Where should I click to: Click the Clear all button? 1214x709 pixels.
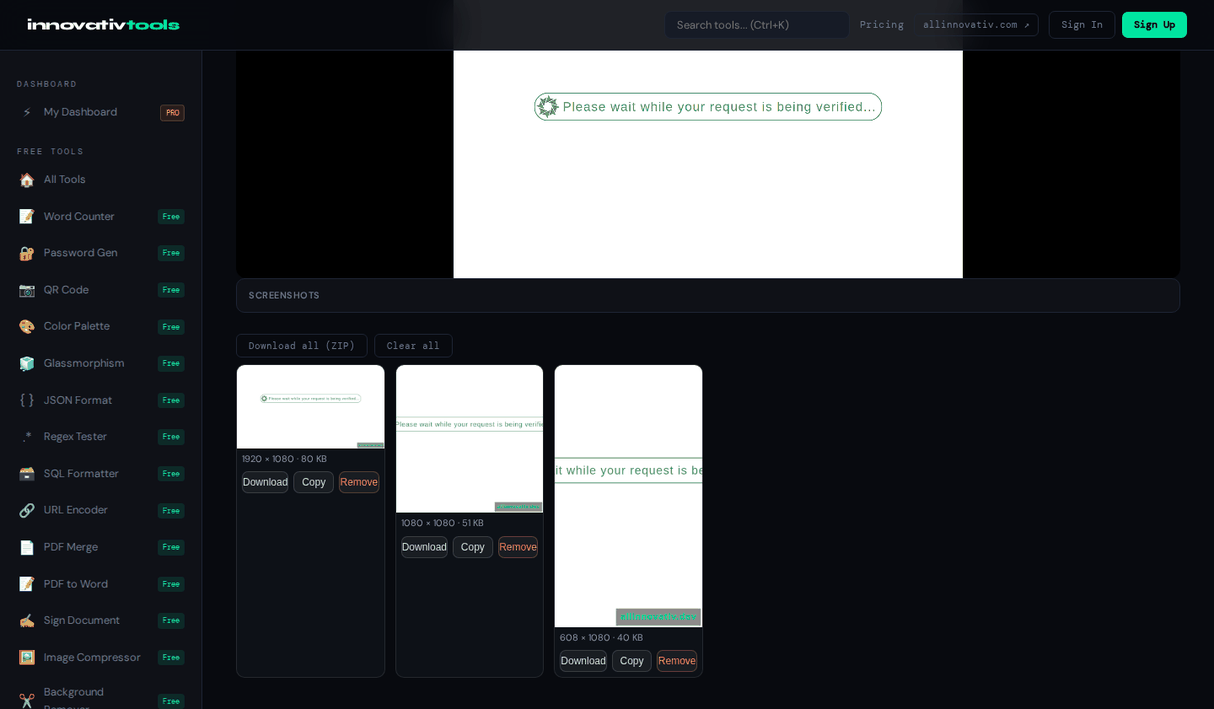tap(413, 346)
